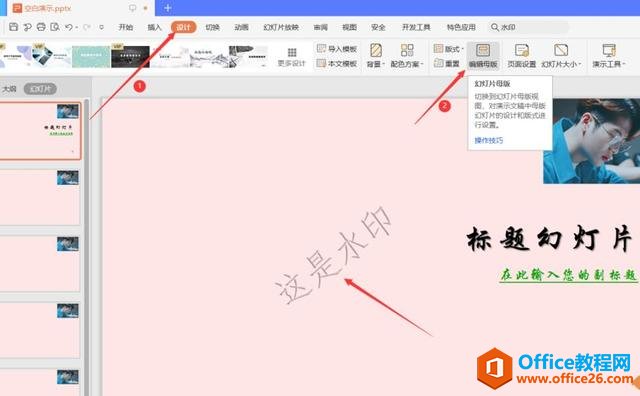Select the fourth slide thumbnail
This screenshot has width=640, height=396.
40,330
